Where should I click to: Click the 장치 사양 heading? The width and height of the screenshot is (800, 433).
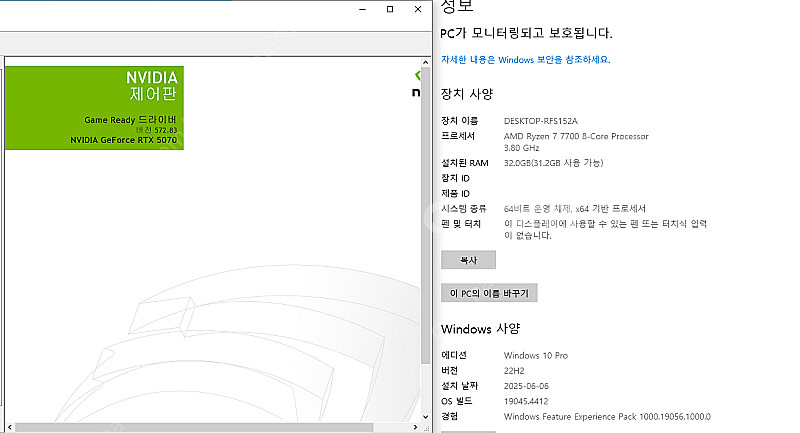tap(467, 94)
